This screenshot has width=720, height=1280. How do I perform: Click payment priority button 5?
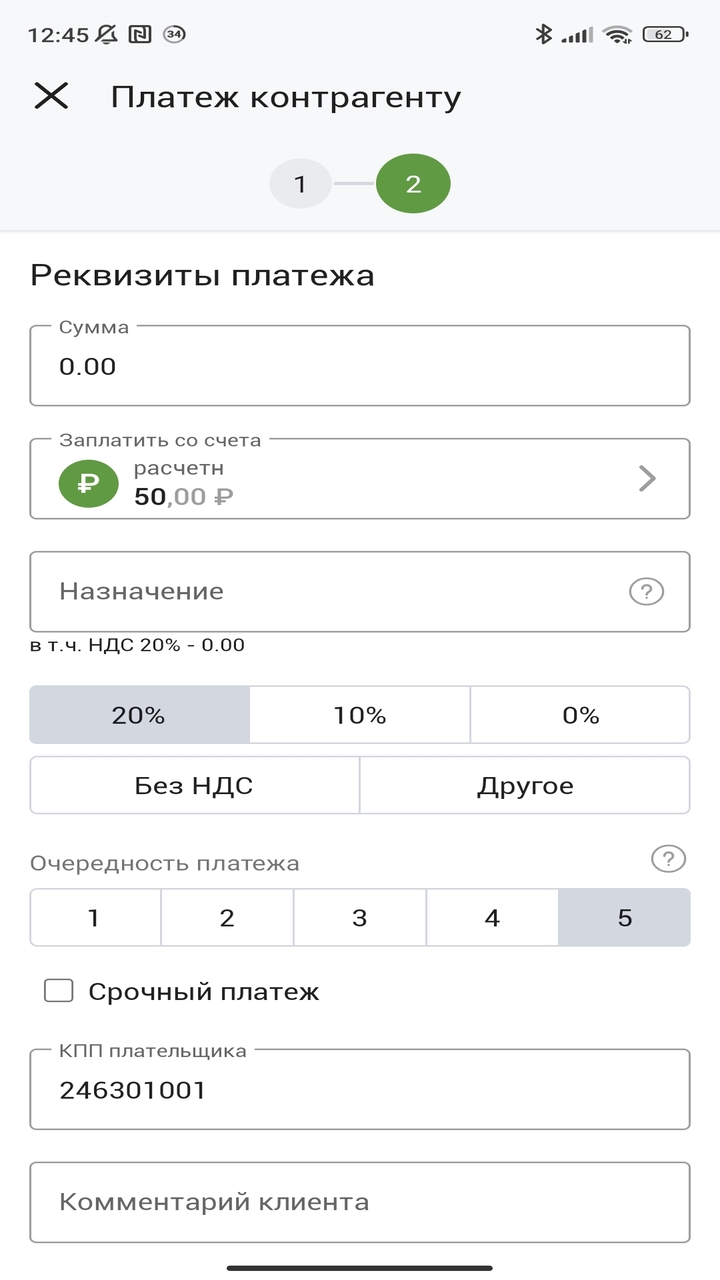(624, 917)
